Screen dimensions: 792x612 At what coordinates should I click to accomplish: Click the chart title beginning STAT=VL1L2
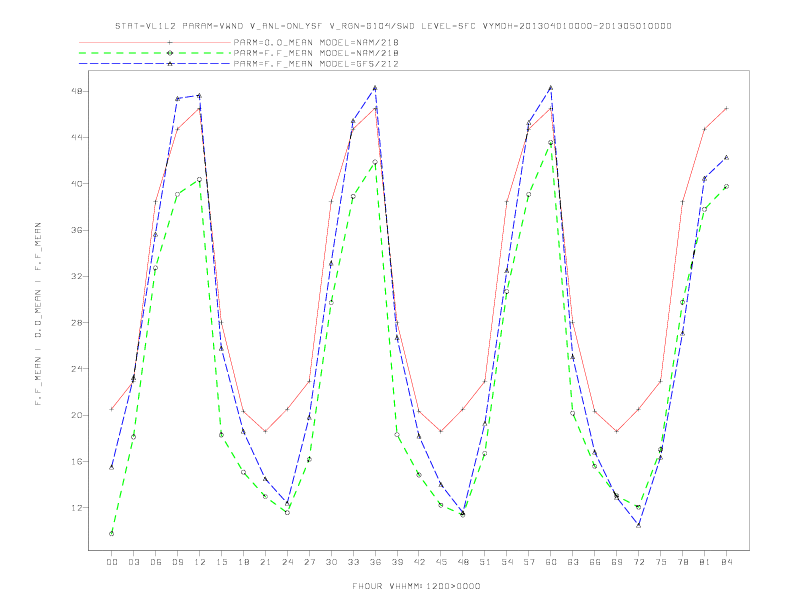tap(393, 26)
